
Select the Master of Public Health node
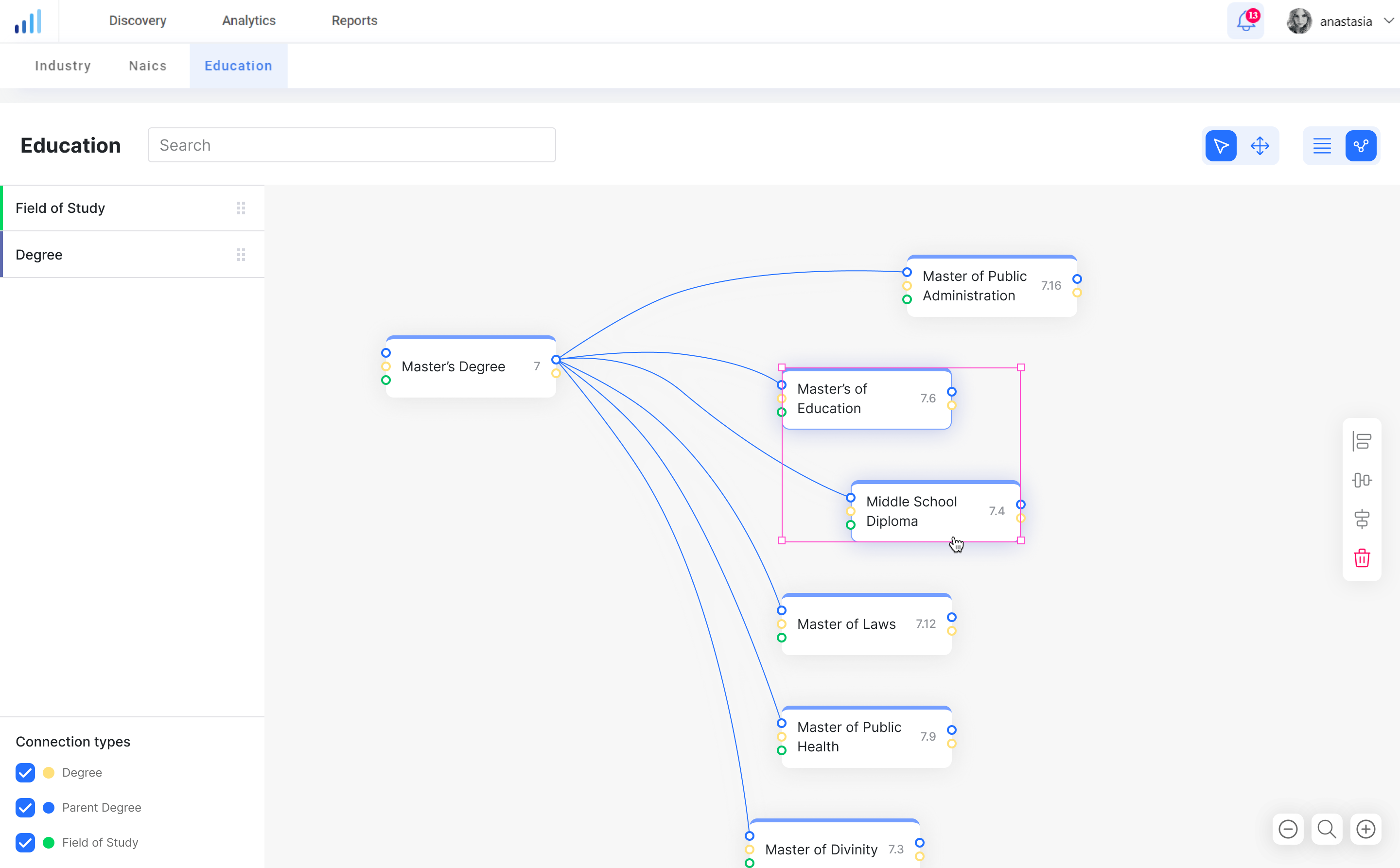(867, 737)
